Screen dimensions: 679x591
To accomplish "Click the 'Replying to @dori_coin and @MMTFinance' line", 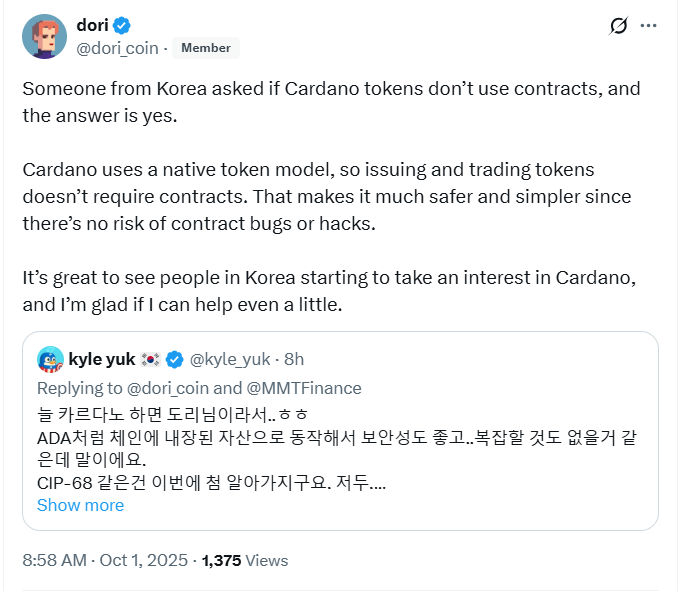I will tap(199, 388).
